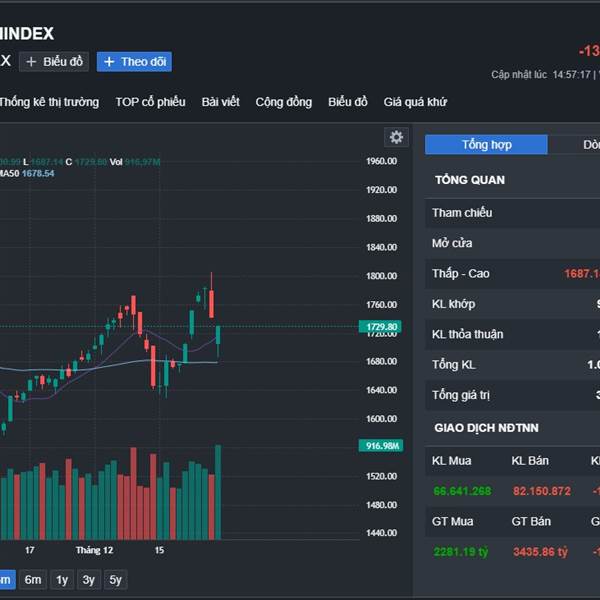Screen dimensions: 600x600
Task: Go to the Bài viết tab
Action: (x=221, y=102)
